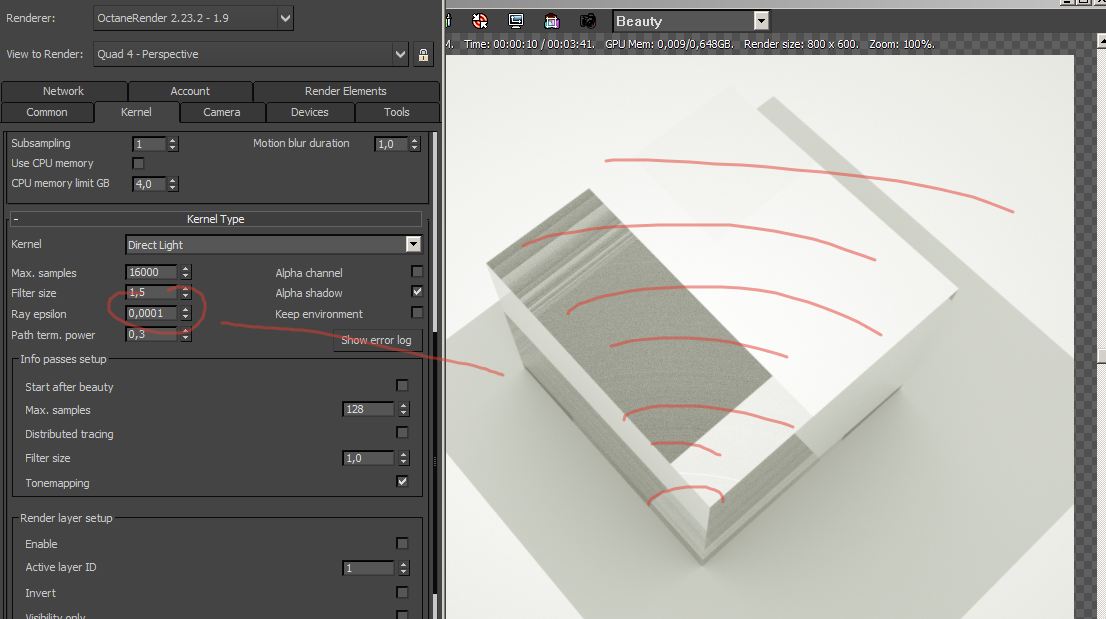This screenshot has width=1106, height=619.
Task: Click the info passes Filter size field 1,0
Action: pyautogui.click(x=369, y=458)
